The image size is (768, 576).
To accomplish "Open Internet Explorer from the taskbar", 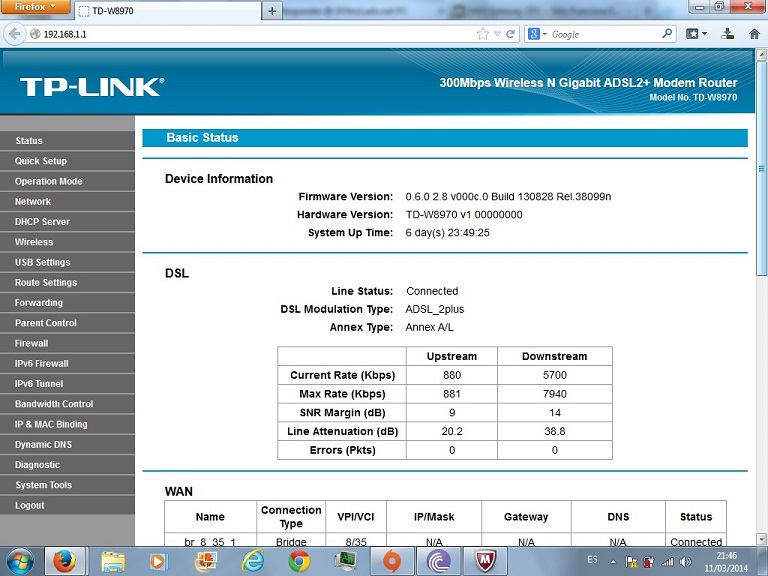I will click(x=252, y=561).
